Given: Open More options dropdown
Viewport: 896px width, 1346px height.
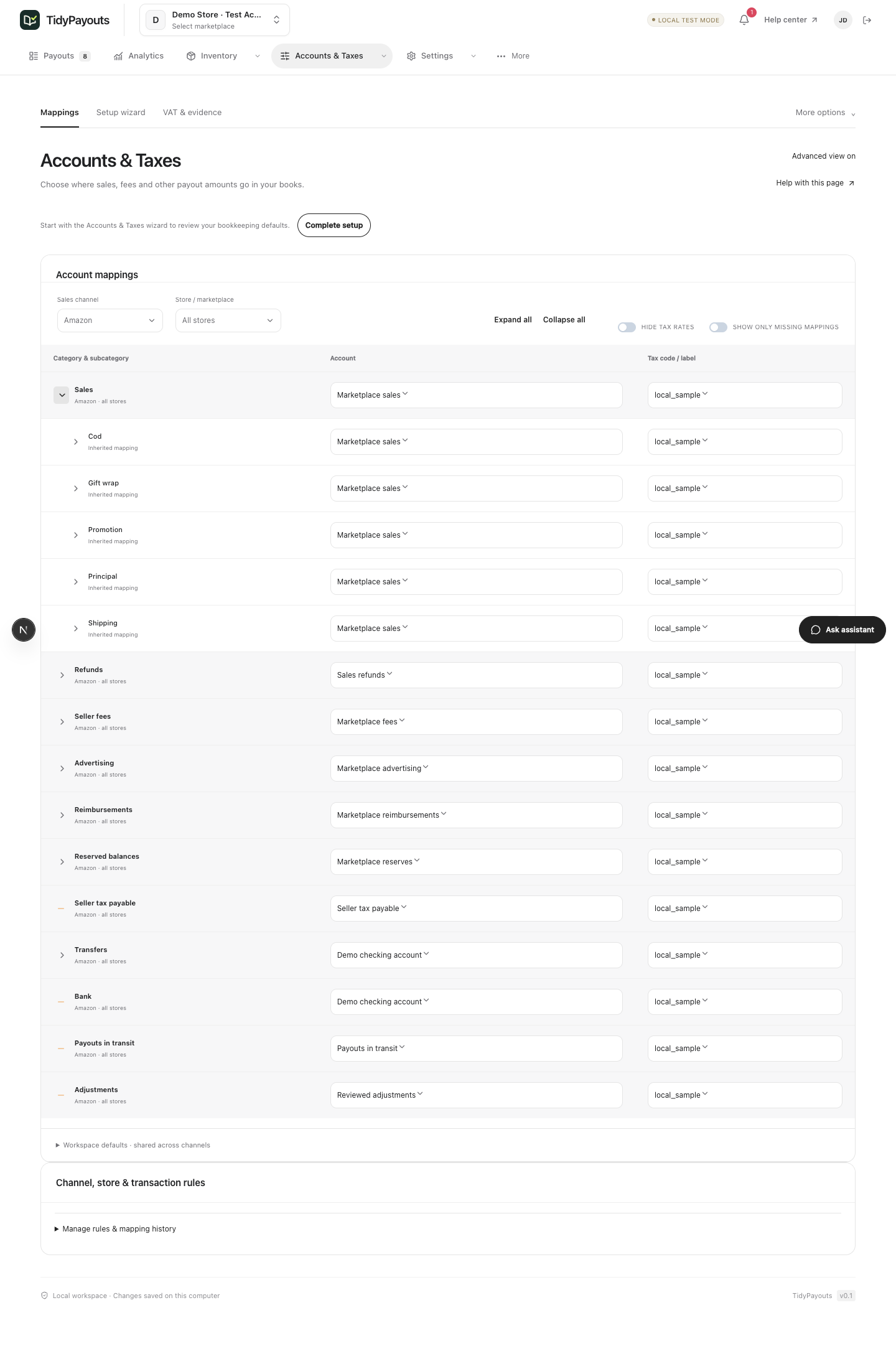Looking at the screenshot, I should 825,113.
